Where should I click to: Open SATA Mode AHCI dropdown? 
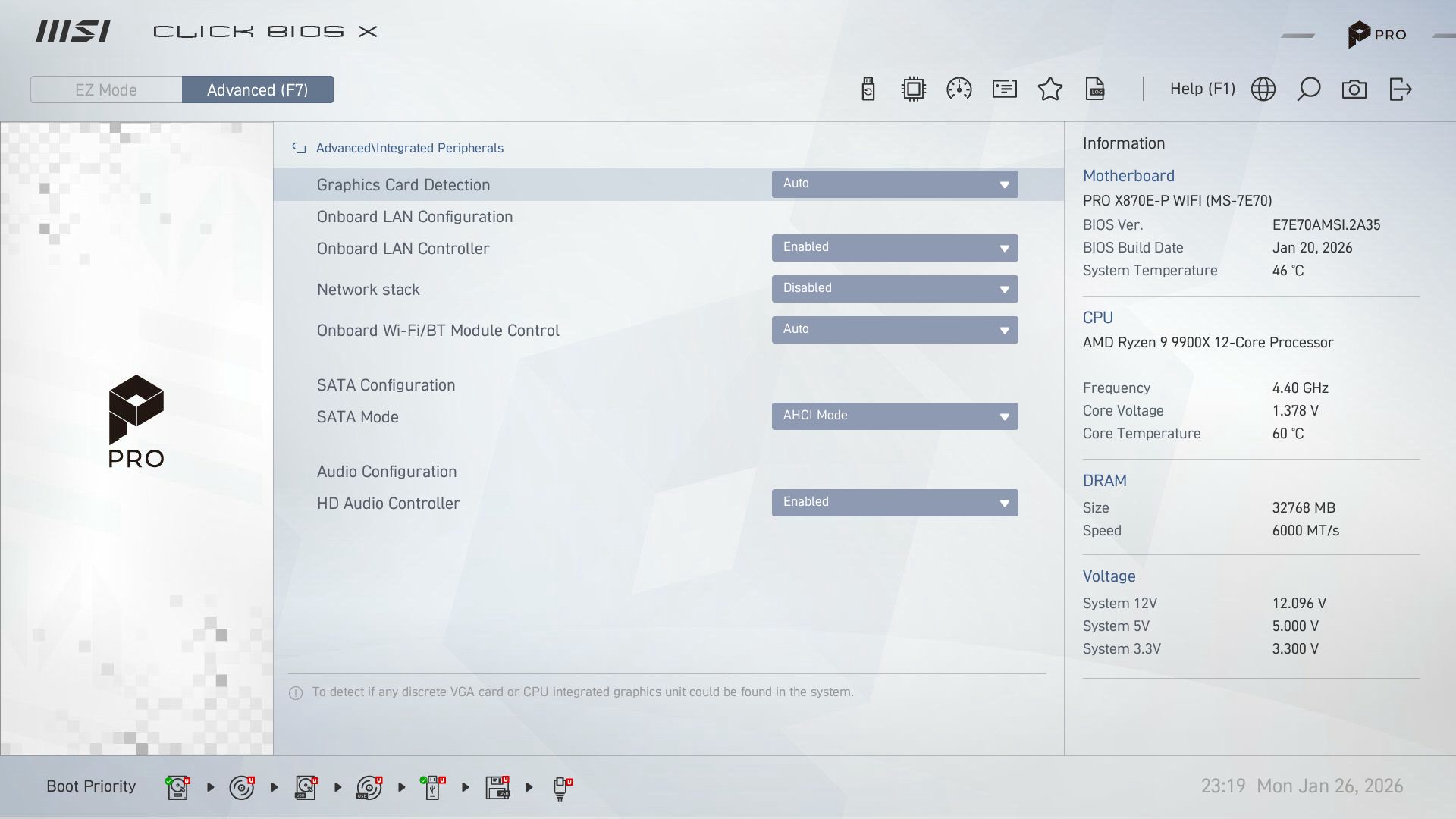click(895, 416)
